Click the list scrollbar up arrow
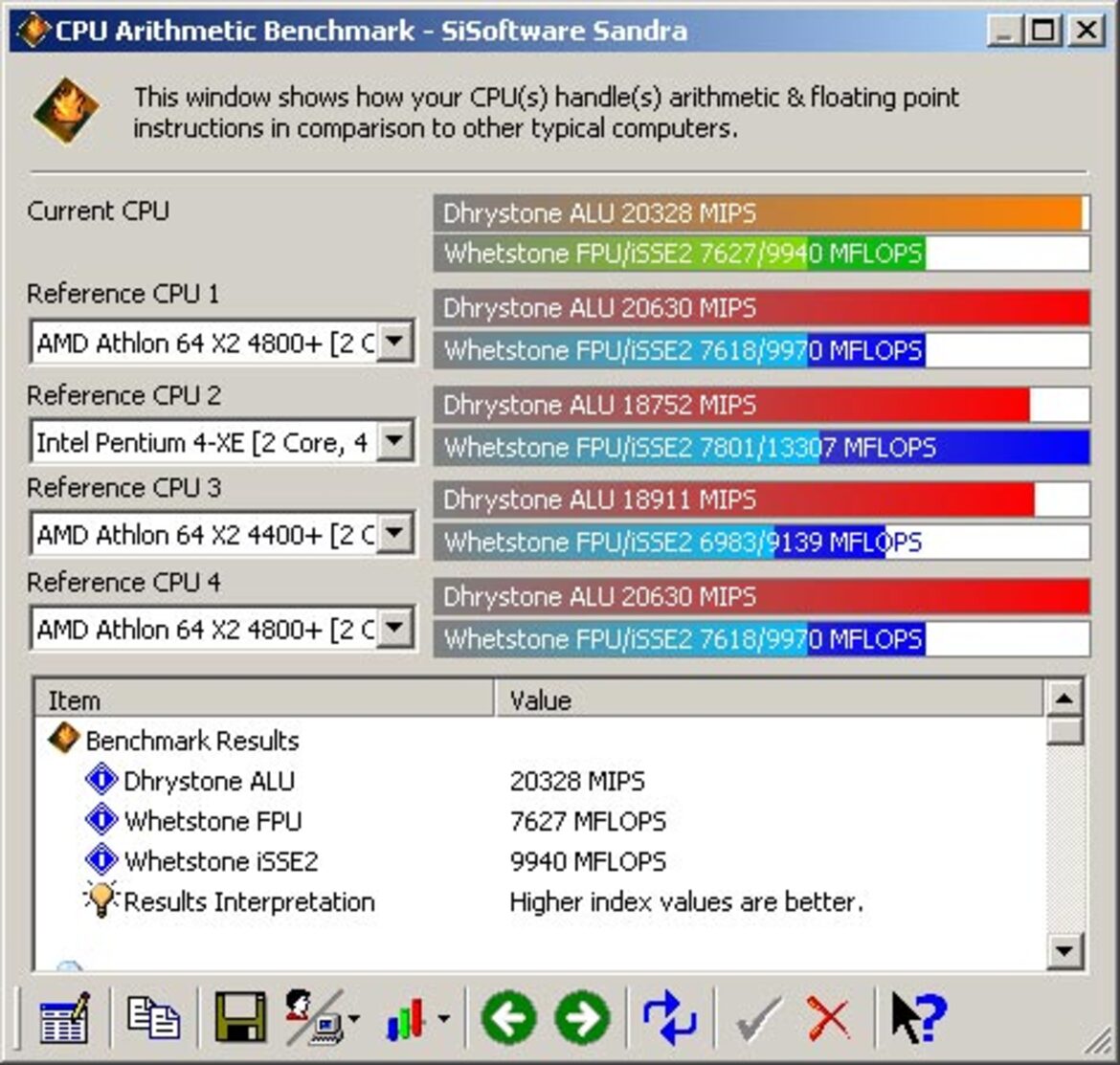The image size is (1120, 1065). [1064, 699]
